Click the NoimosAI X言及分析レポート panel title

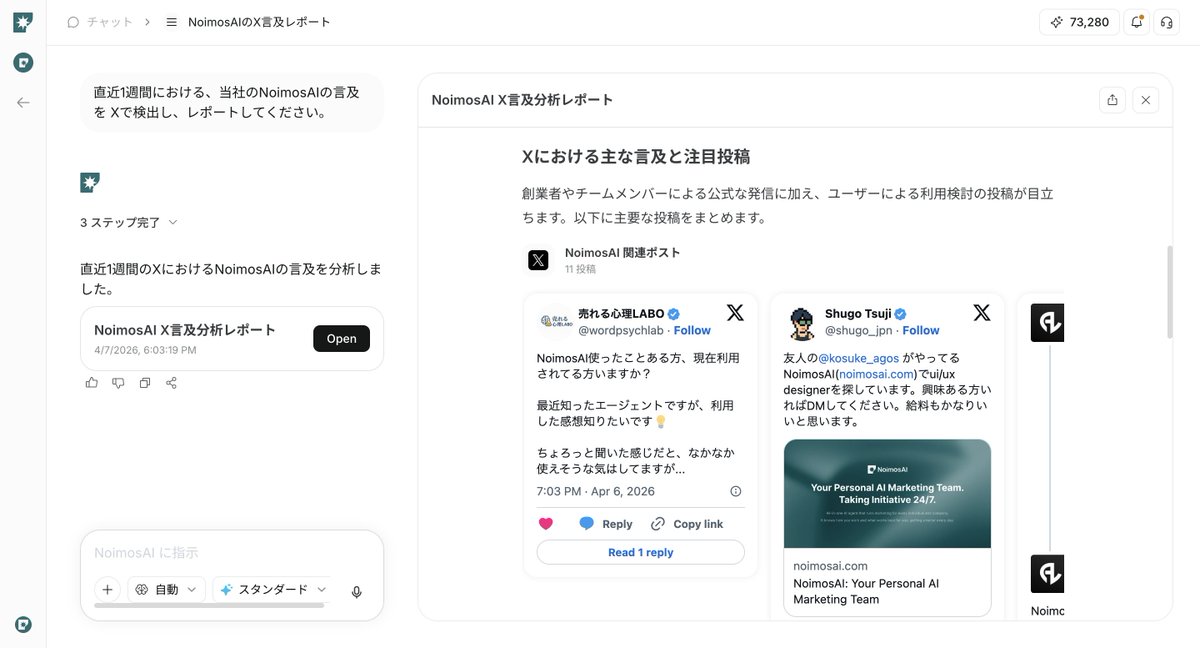coord(522,100)
